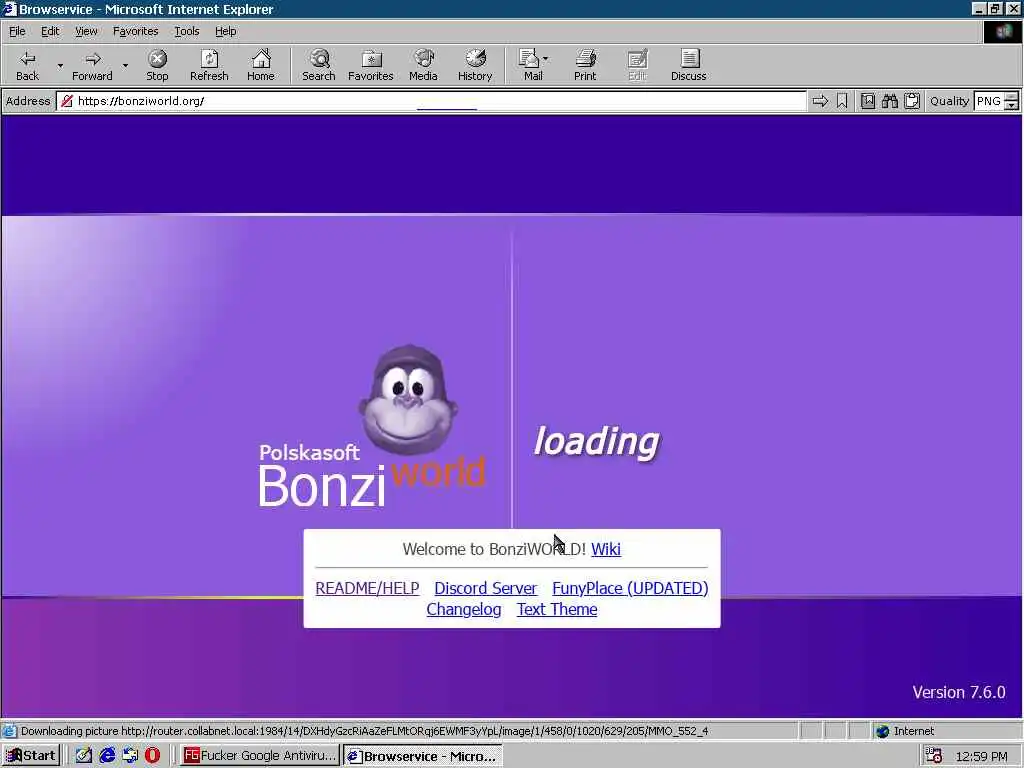The height and width of the screenshot is (768, 1024).
Task: Open the Wiki link
Action: pos(606,549)
